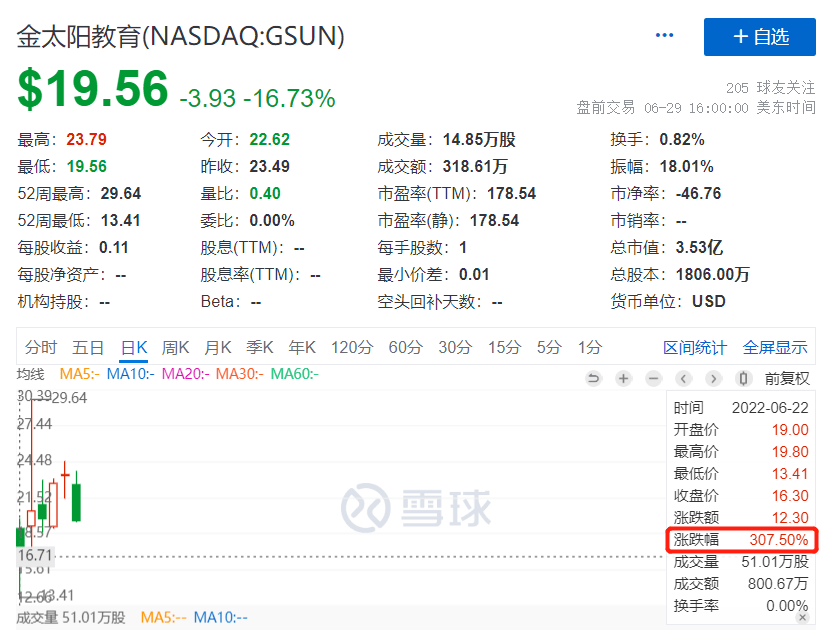
Task: Zoom out the chart with minus icon
Action: pyautogui.click(x=653, y=378)
